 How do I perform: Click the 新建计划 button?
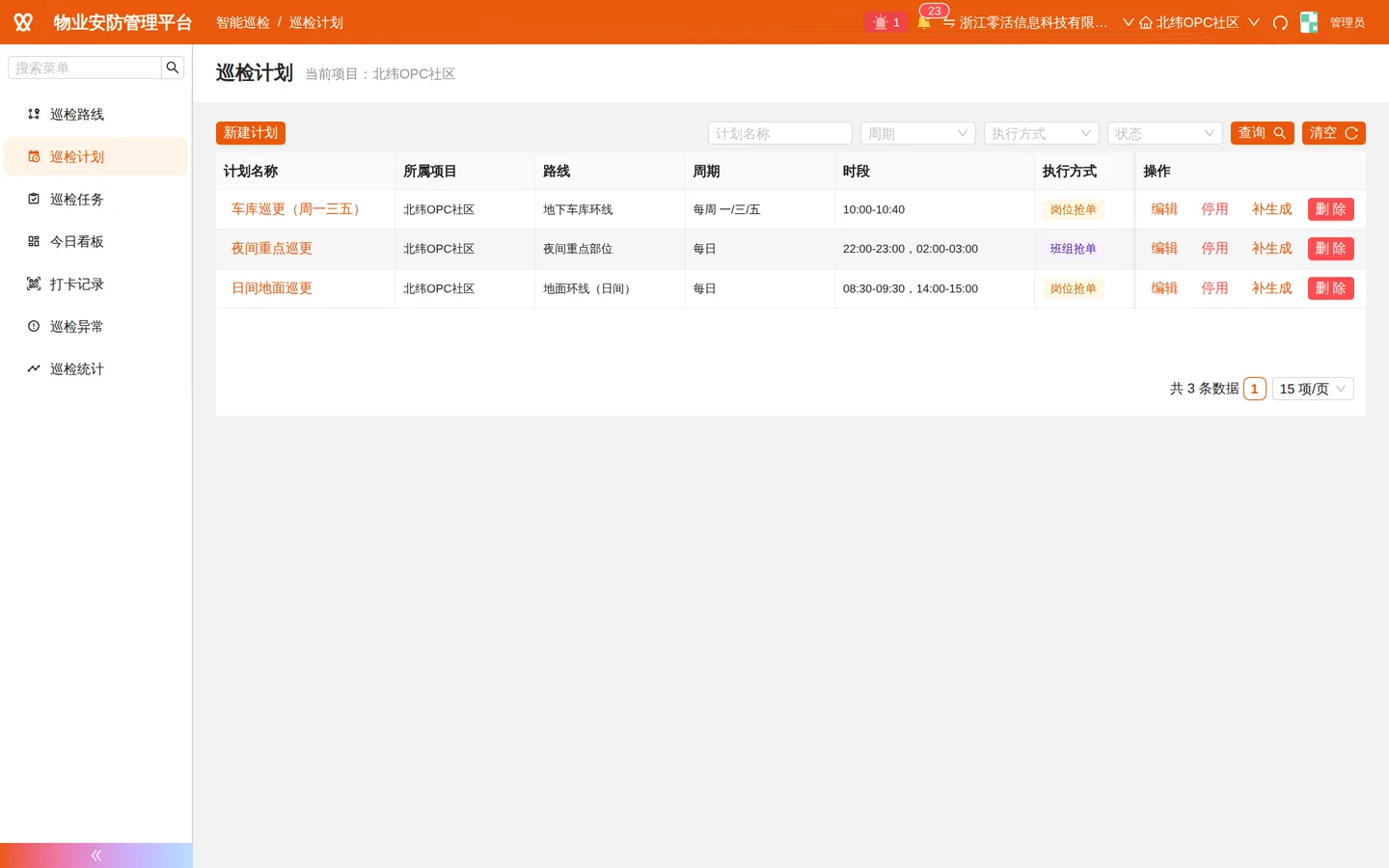coord(251,133)
